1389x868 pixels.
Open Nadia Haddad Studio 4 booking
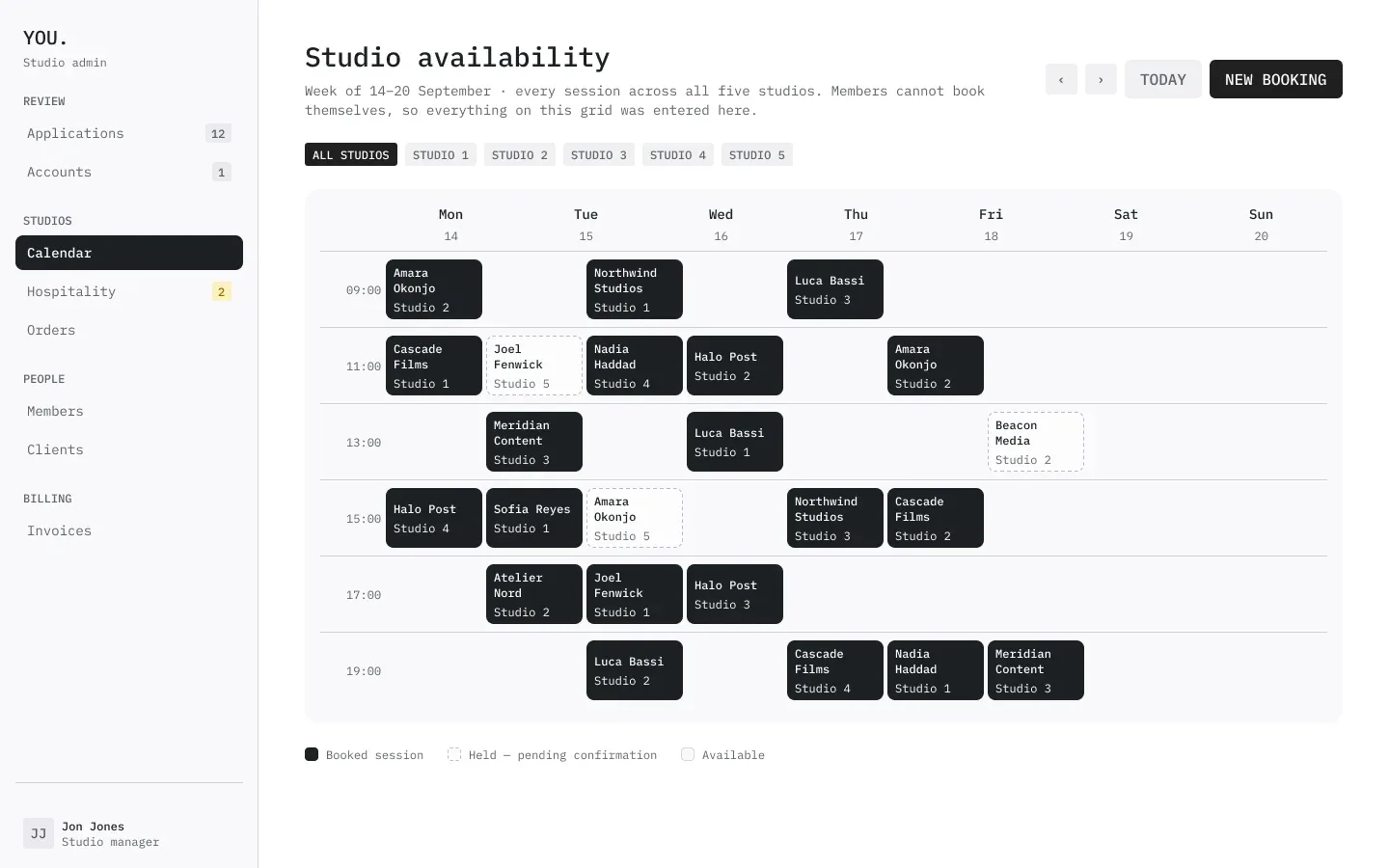click(635, 366)
